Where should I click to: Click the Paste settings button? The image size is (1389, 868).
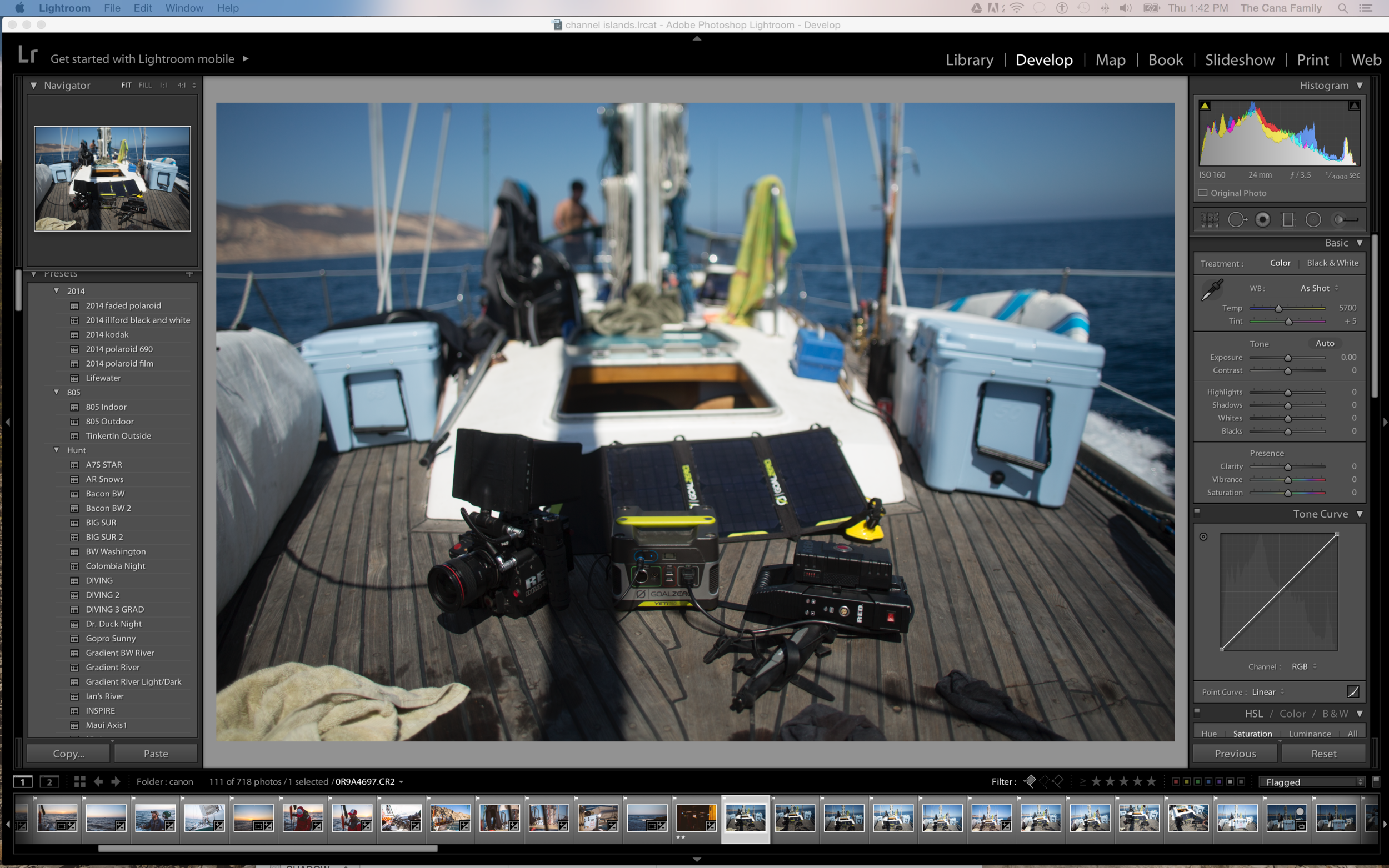pos(156,753)
